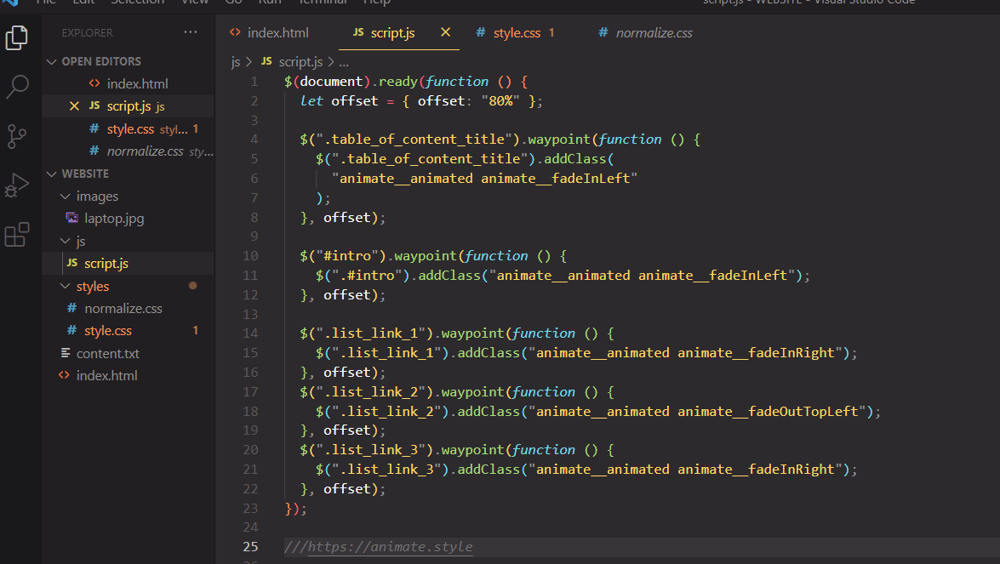
Task: Click the HTML icon of index.html tab
Action: 235,33
